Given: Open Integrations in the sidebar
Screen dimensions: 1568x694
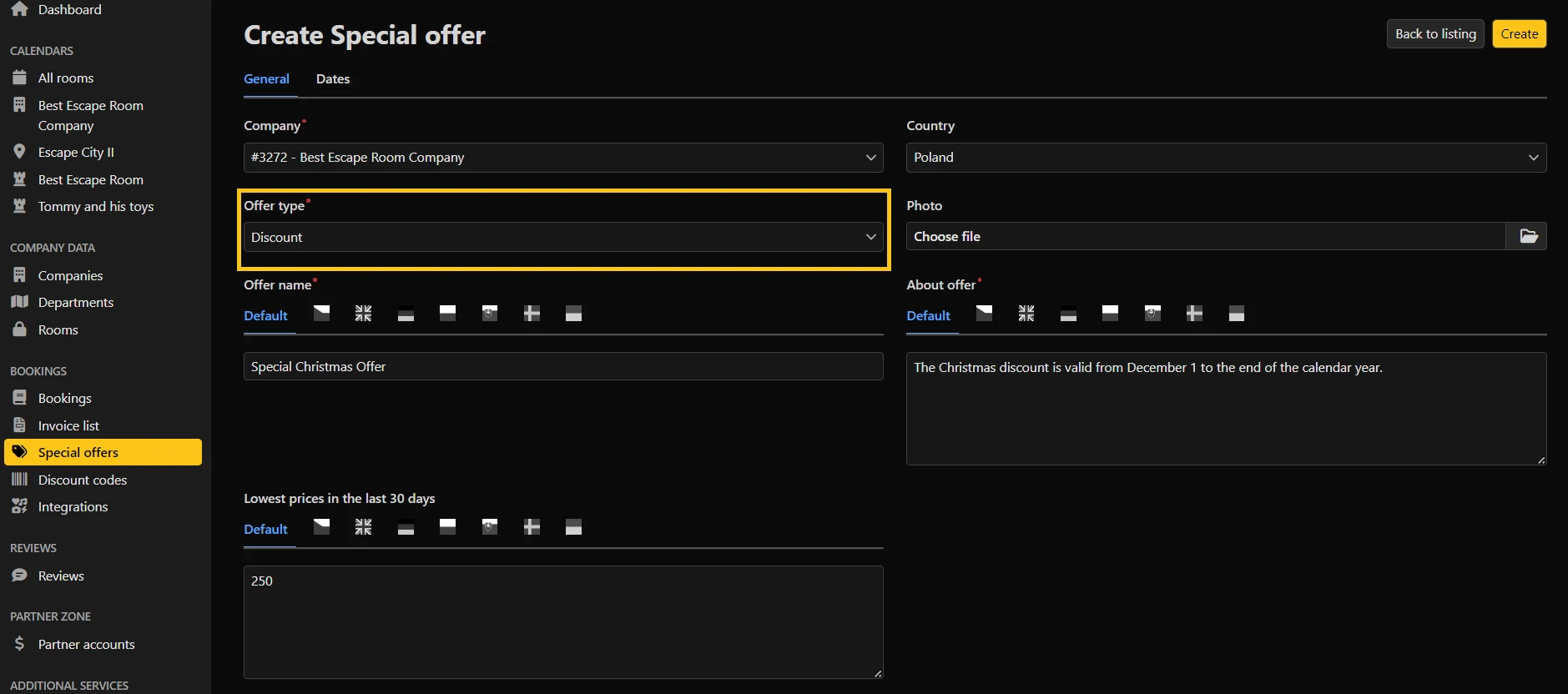Looking at the screenshot, I should 73,506.
